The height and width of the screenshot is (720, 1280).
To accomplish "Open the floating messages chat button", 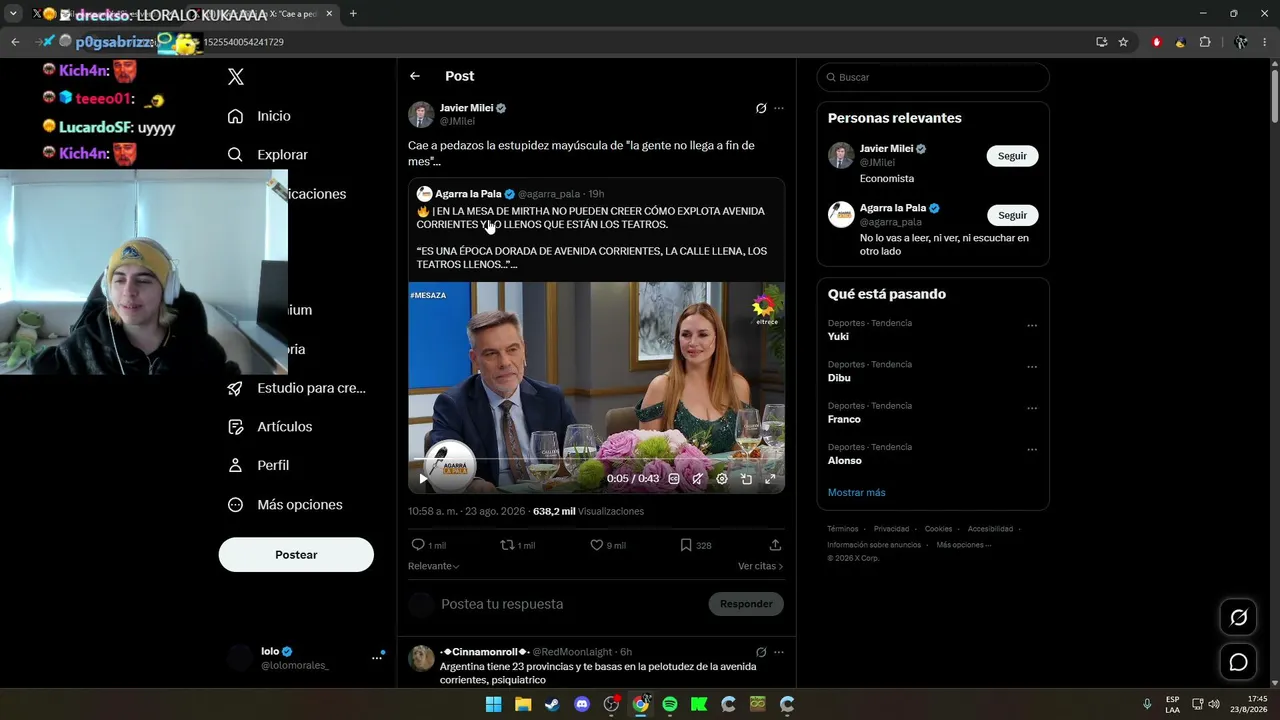I will 1238,662.
